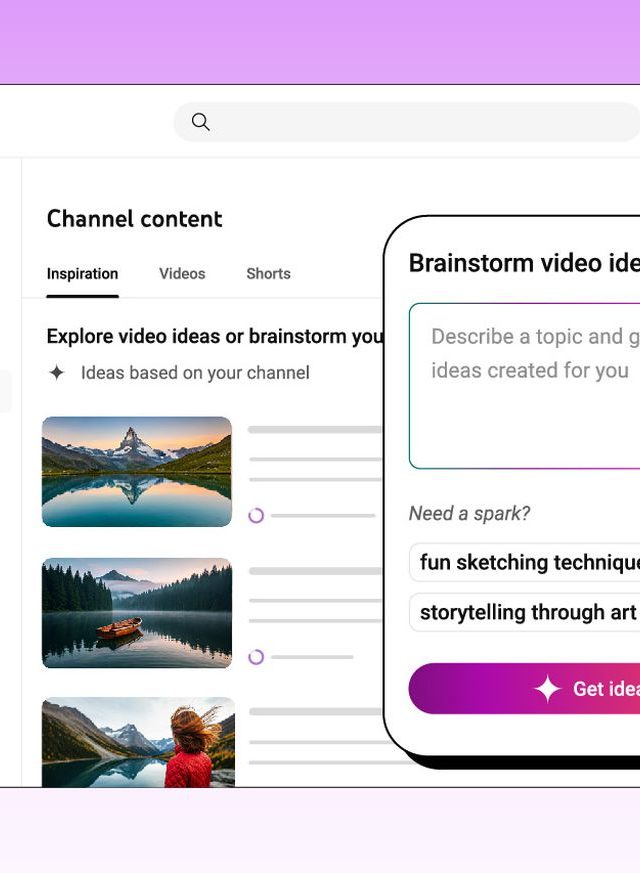Viewport: 640px width, 873px height.
Task: Open the mountain peak reflection thumbnail
Action: [137, 471]
